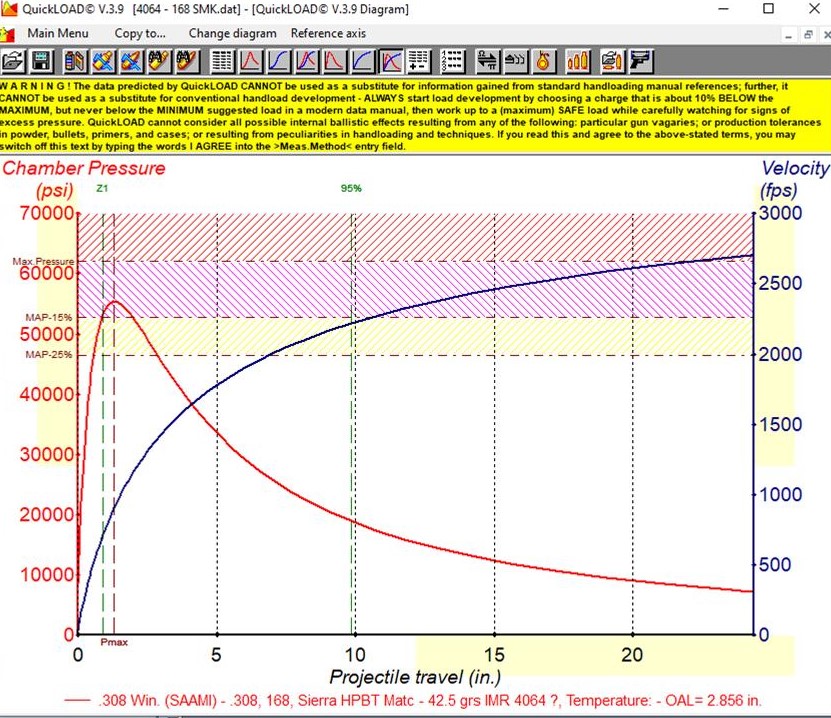The height and width of the screenshot is (718, 831).
Task: Click the blue curve icon right of the table grid's red curve
Action: pyautogui.click(x=278, y=61)
